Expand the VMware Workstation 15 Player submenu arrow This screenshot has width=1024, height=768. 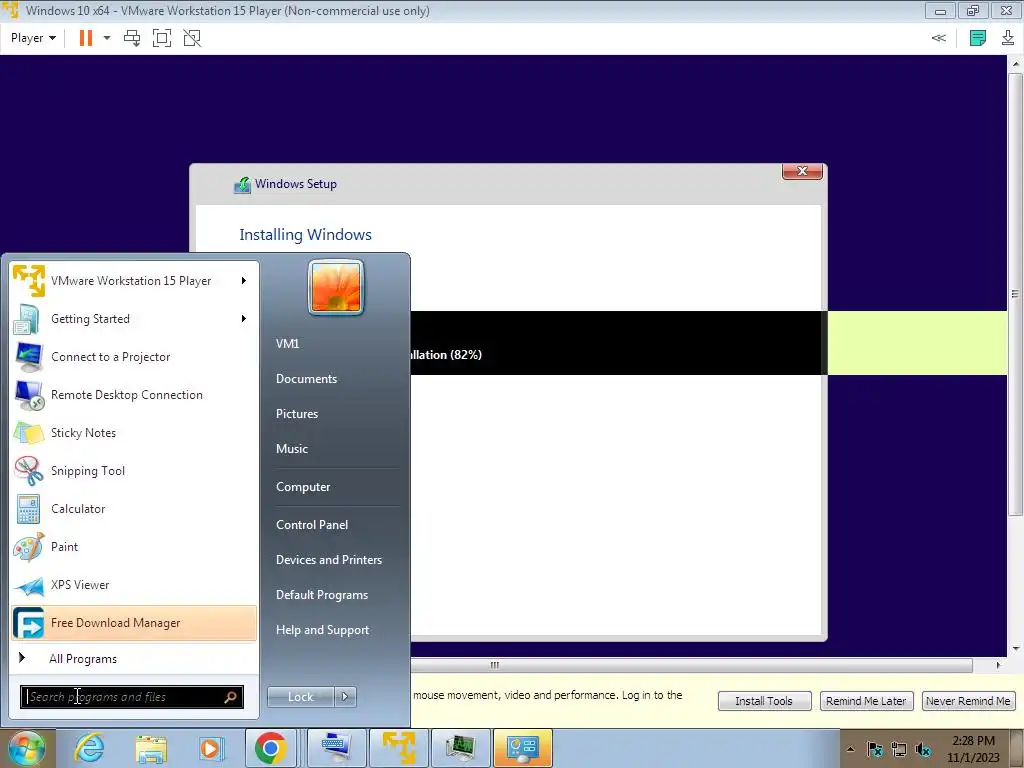point(244,281)
